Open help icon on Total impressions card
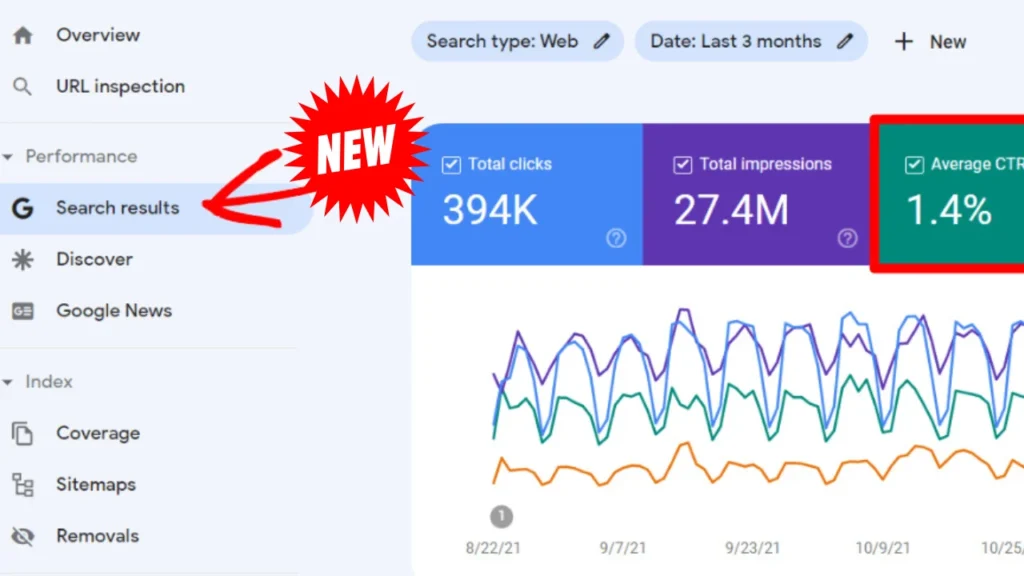1024x576 pixels. tap(848, 238)
